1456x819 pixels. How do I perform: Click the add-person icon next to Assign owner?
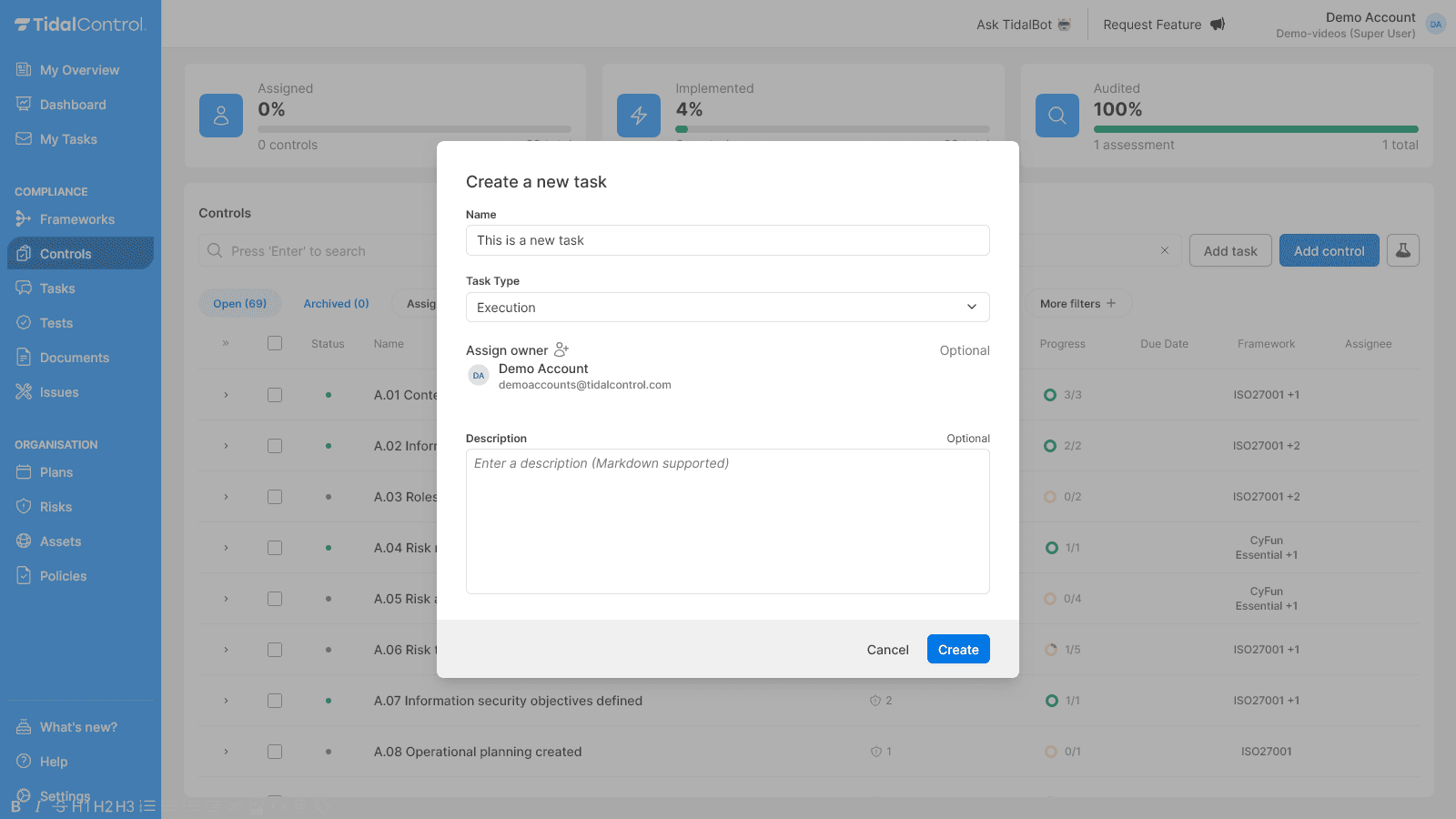pyautogui.click(x=561, y=349)
